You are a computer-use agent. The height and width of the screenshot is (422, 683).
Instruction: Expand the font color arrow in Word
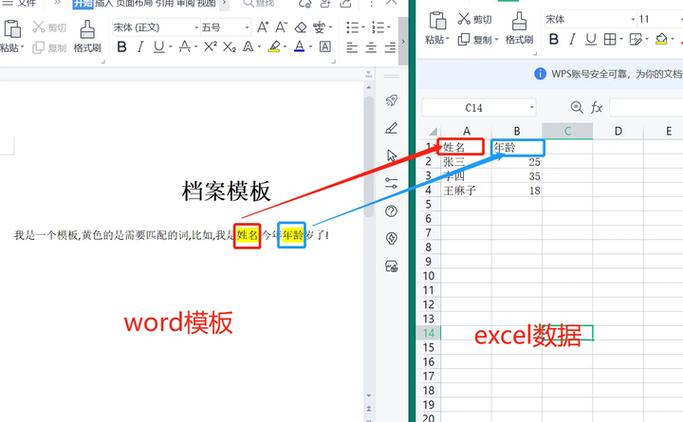point(310,47)
